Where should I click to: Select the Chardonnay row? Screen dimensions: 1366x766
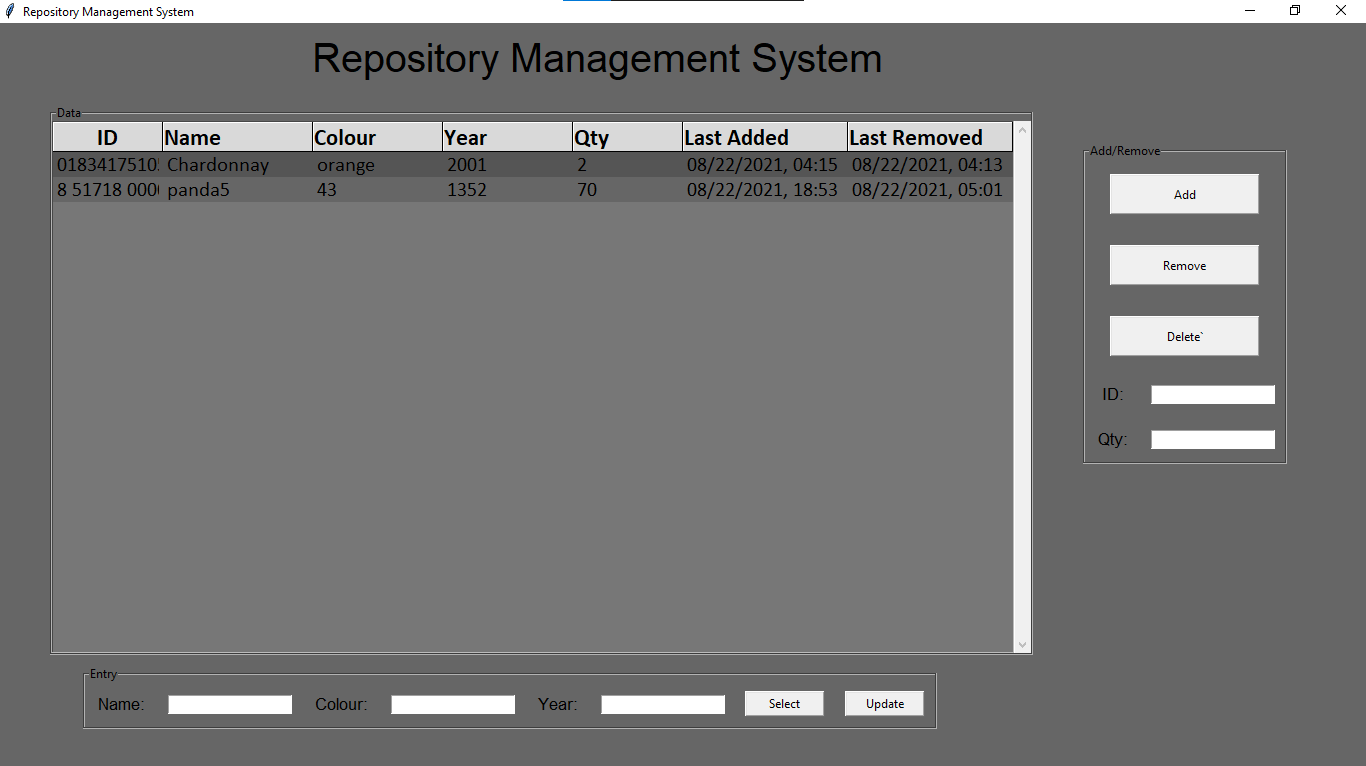400,164
